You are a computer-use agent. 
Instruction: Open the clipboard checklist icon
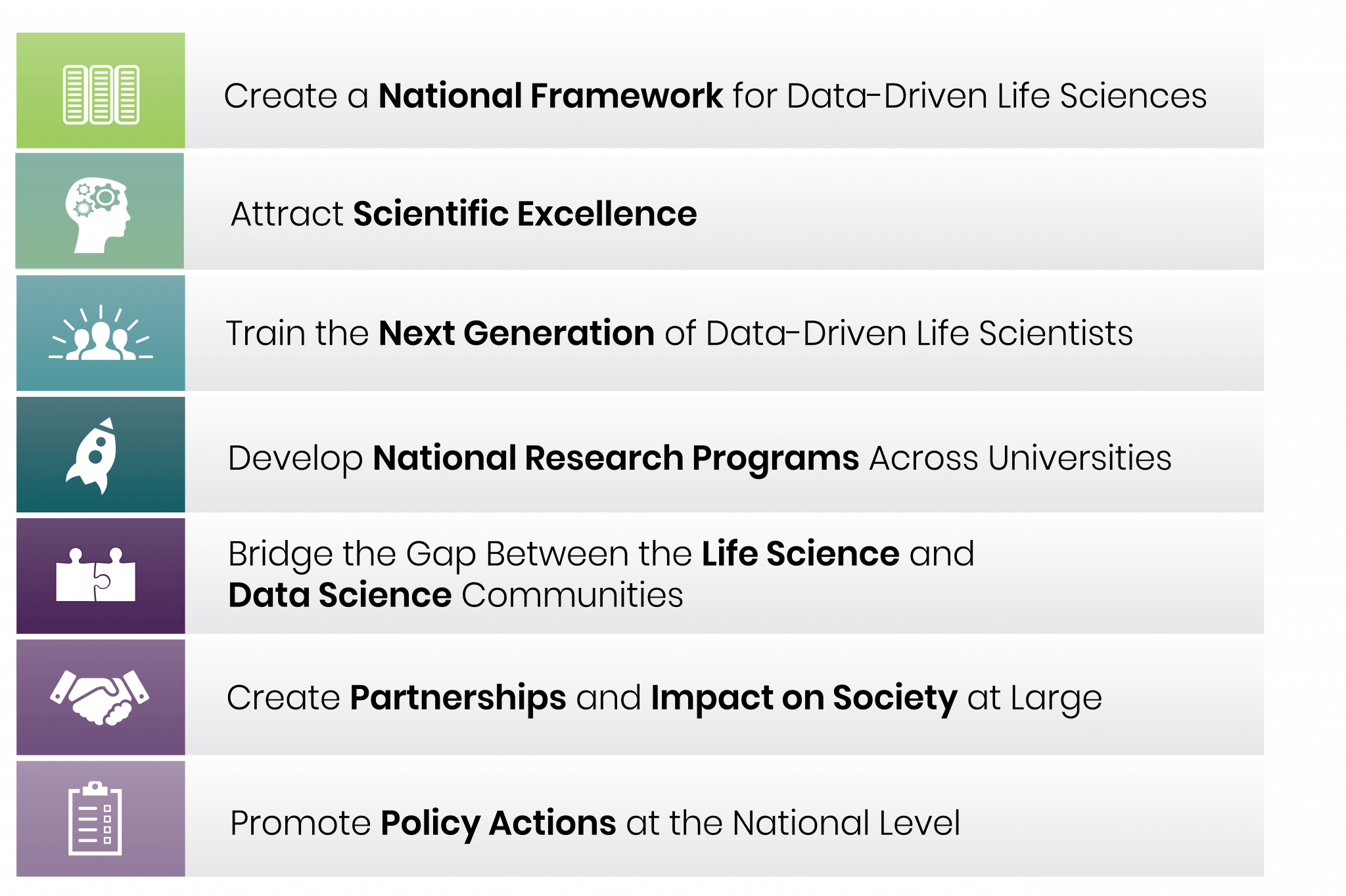pos(95,818)
